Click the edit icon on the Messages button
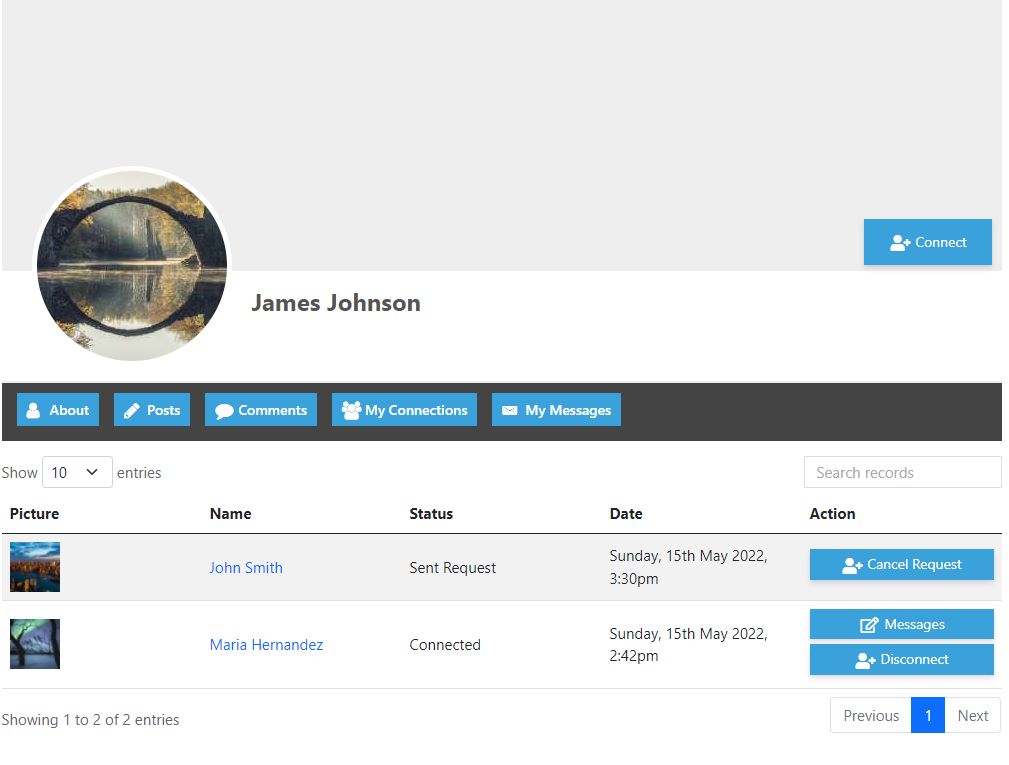 869,625
